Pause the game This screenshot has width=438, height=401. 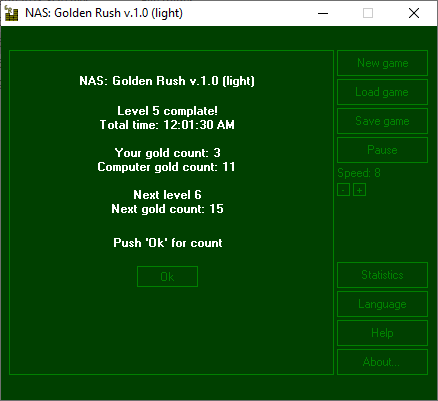coord(382,150)
